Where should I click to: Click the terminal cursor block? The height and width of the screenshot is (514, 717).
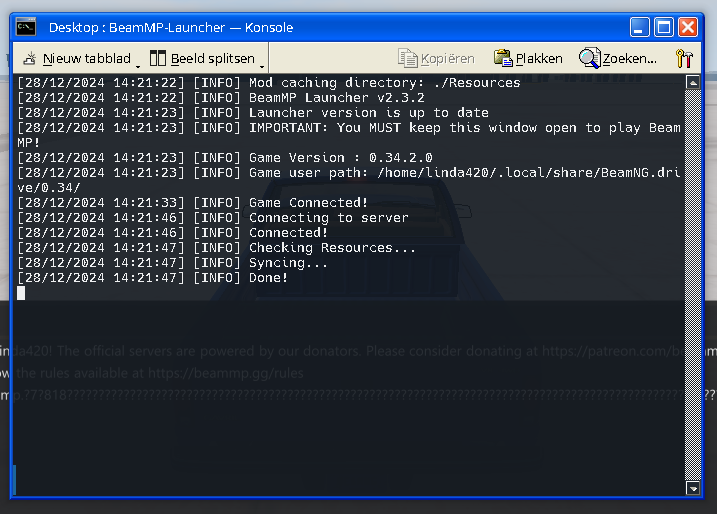coord(21,293)
